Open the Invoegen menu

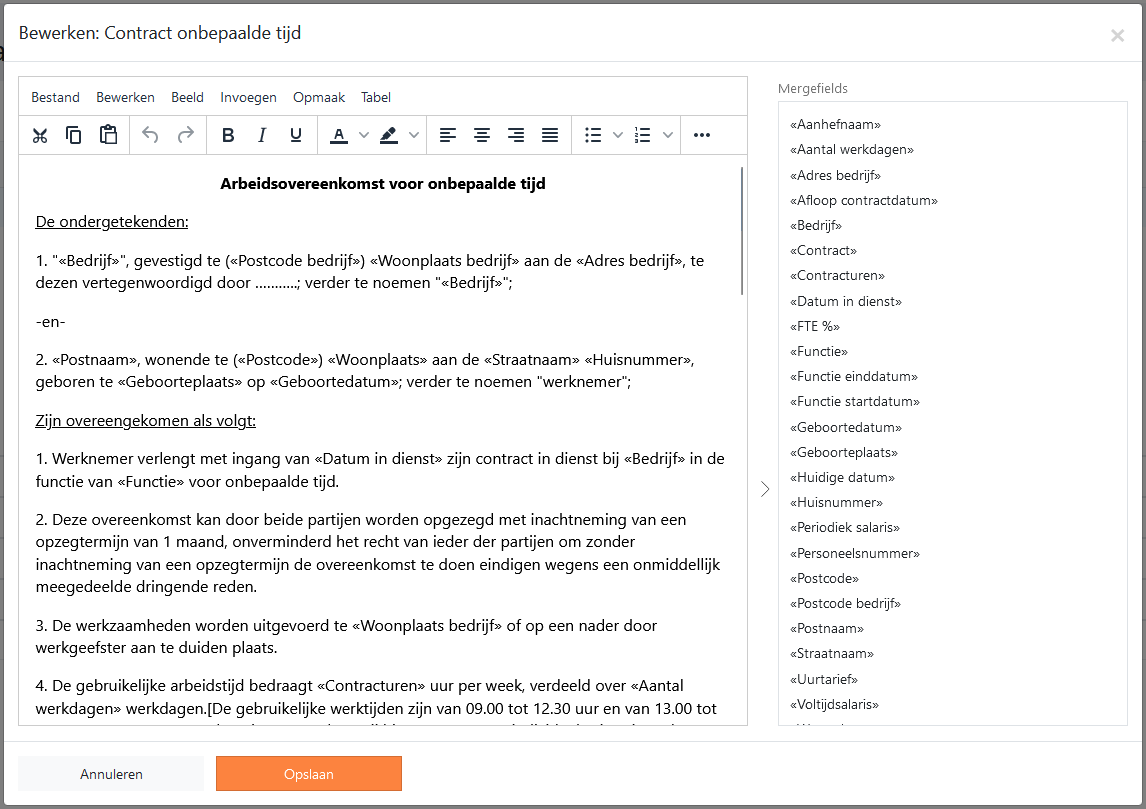[248, 97]
